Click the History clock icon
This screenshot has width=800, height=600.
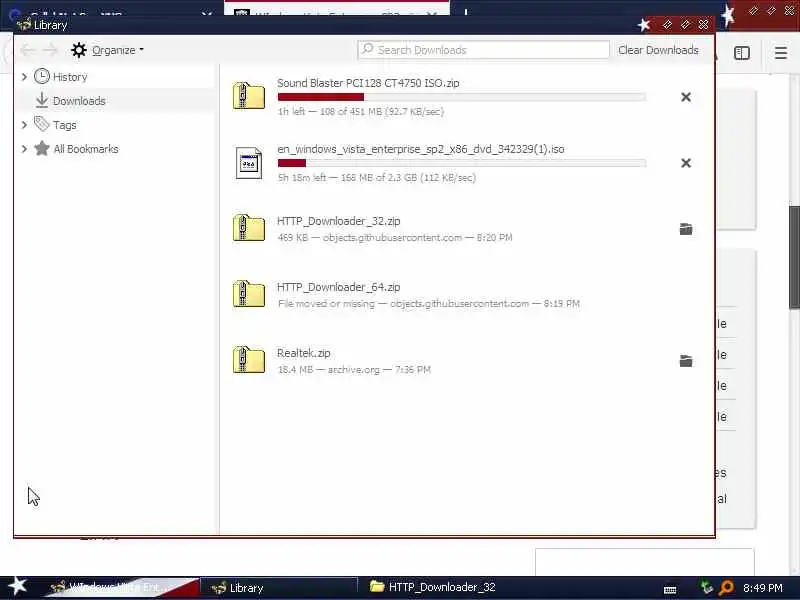click(42, 77)
